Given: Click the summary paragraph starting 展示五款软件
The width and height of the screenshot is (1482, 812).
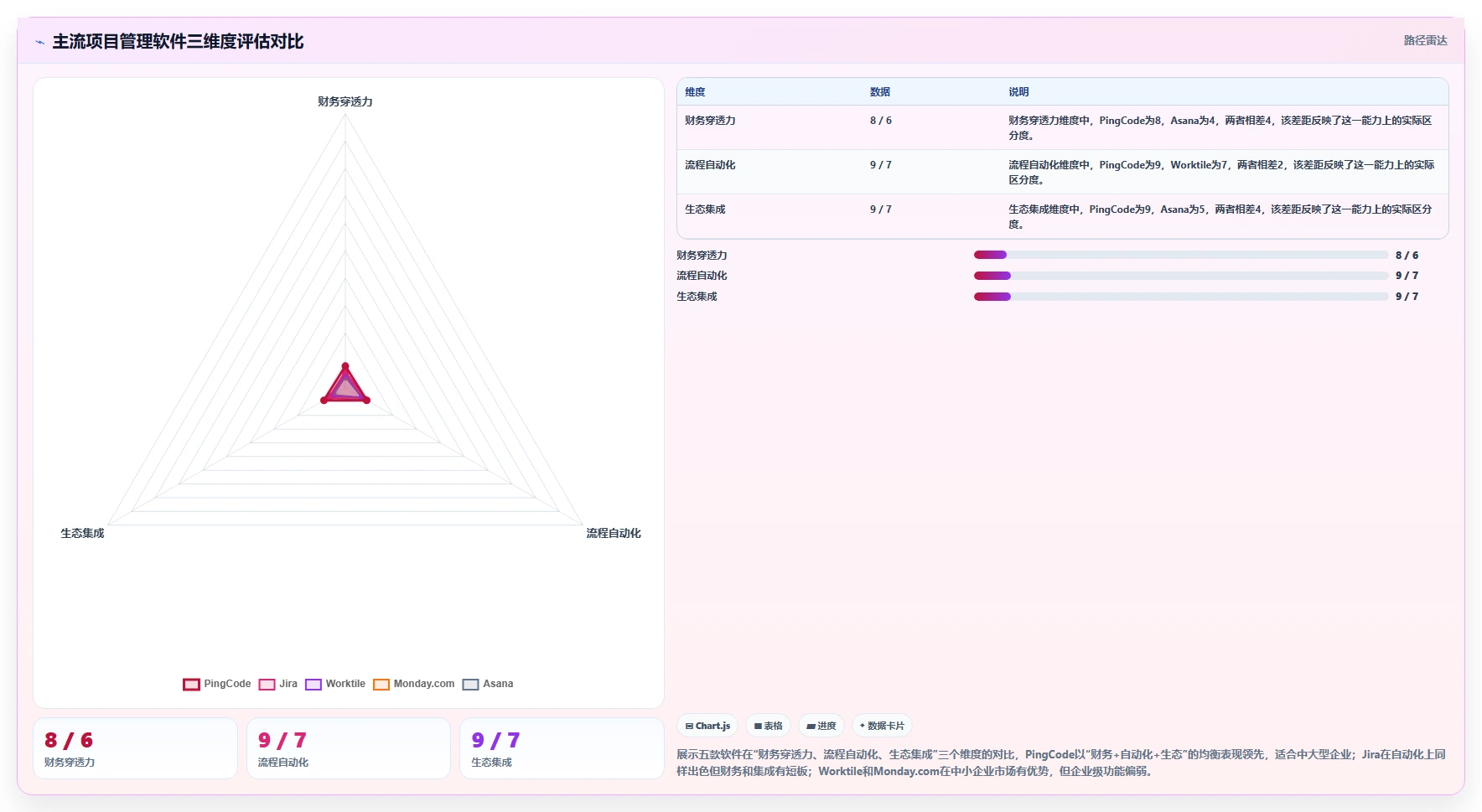Looking at the screenshot, I should coord(1061,763).
